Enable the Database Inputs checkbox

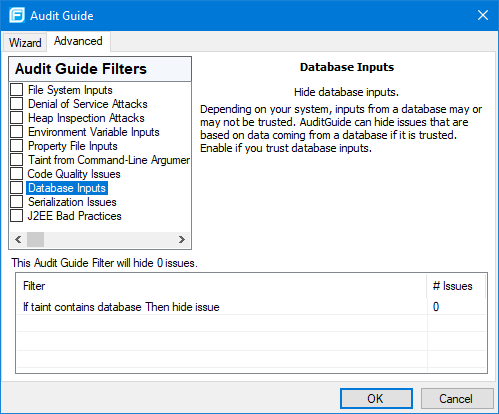pos(17,188)
